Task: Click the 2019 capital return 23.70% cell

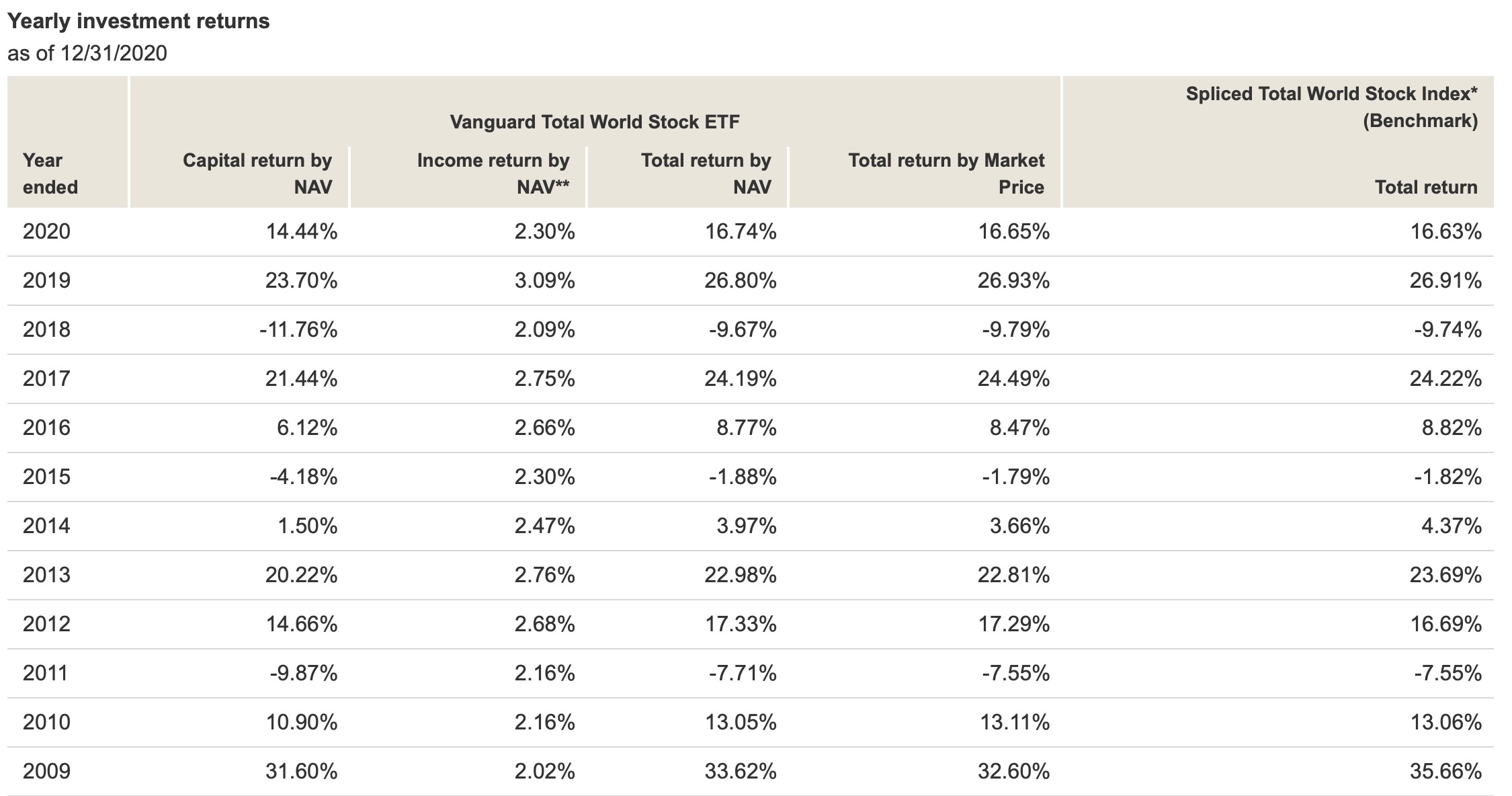Action: [x=301, y=281]
